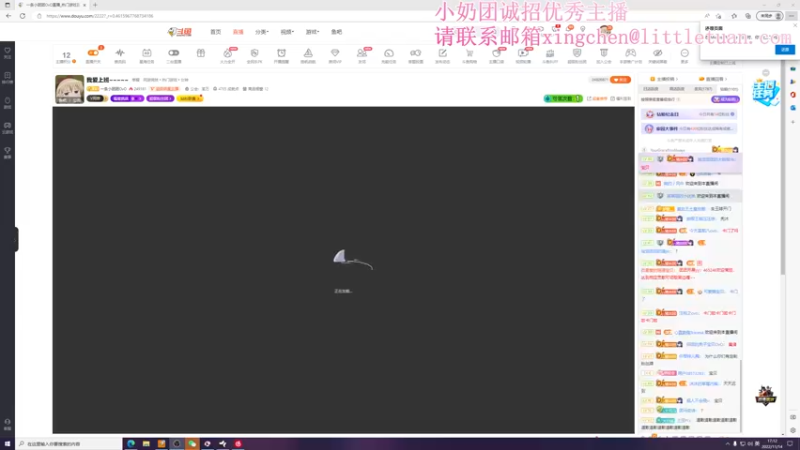Image resolution: width=800 pixels, height=450 pixels.
Task: Open the audio waveform tool
Action: pyautogui.click(x=120, y=53)
